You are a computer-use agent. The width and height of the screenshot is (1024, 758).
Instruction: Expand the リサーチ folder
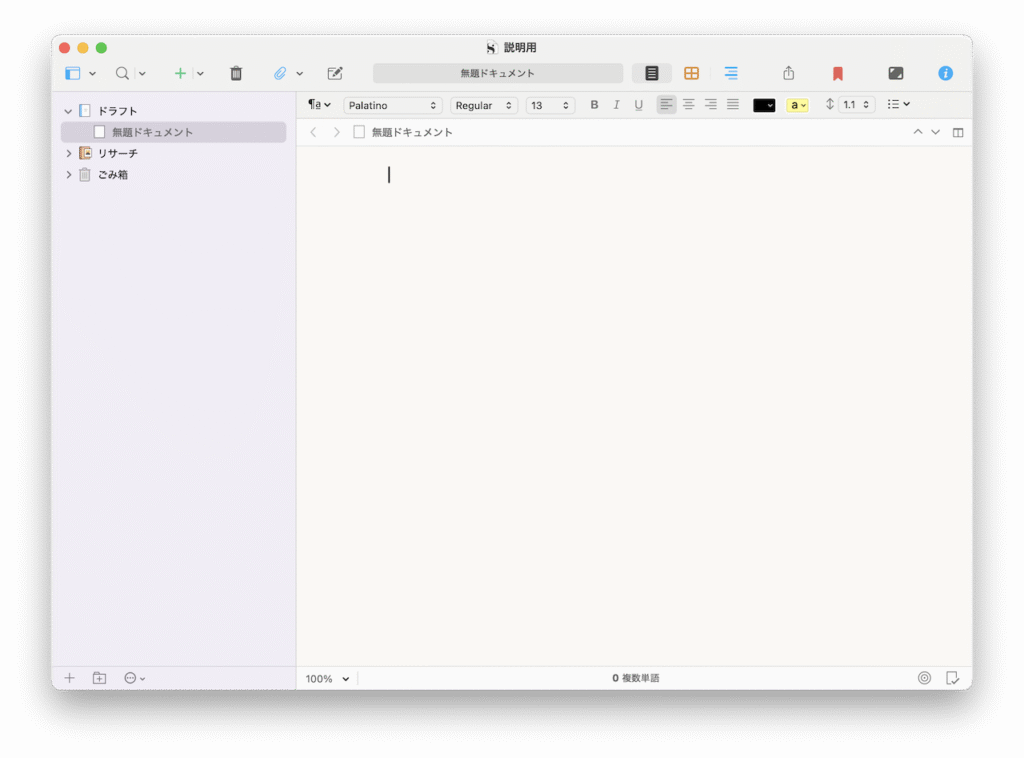tap(68, 153)
